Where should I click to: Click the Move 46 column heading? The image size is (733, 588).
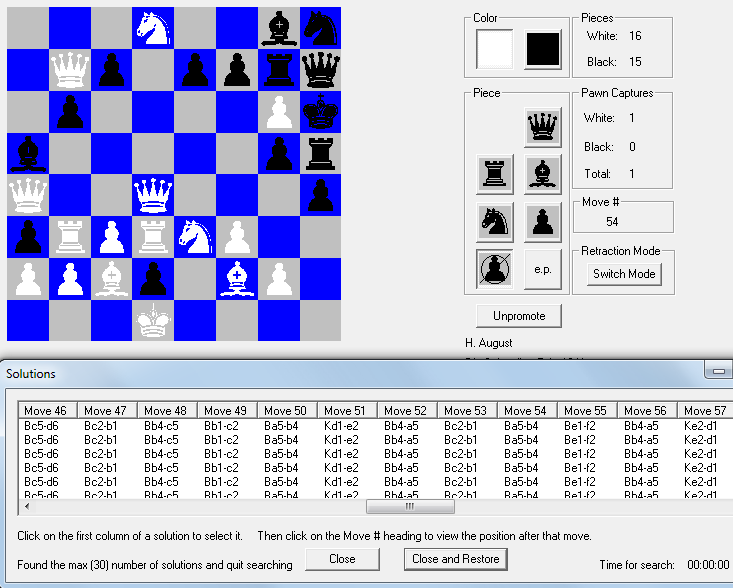click(46, 411)
